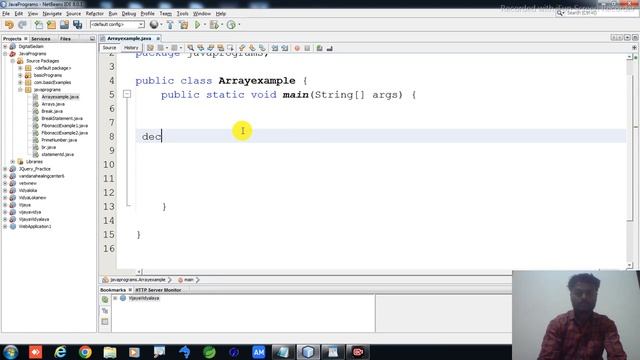Click the javaprograms.Arrayexample breadcrumb
Screen dimensions: 640x360
click(x=138, y=280)
